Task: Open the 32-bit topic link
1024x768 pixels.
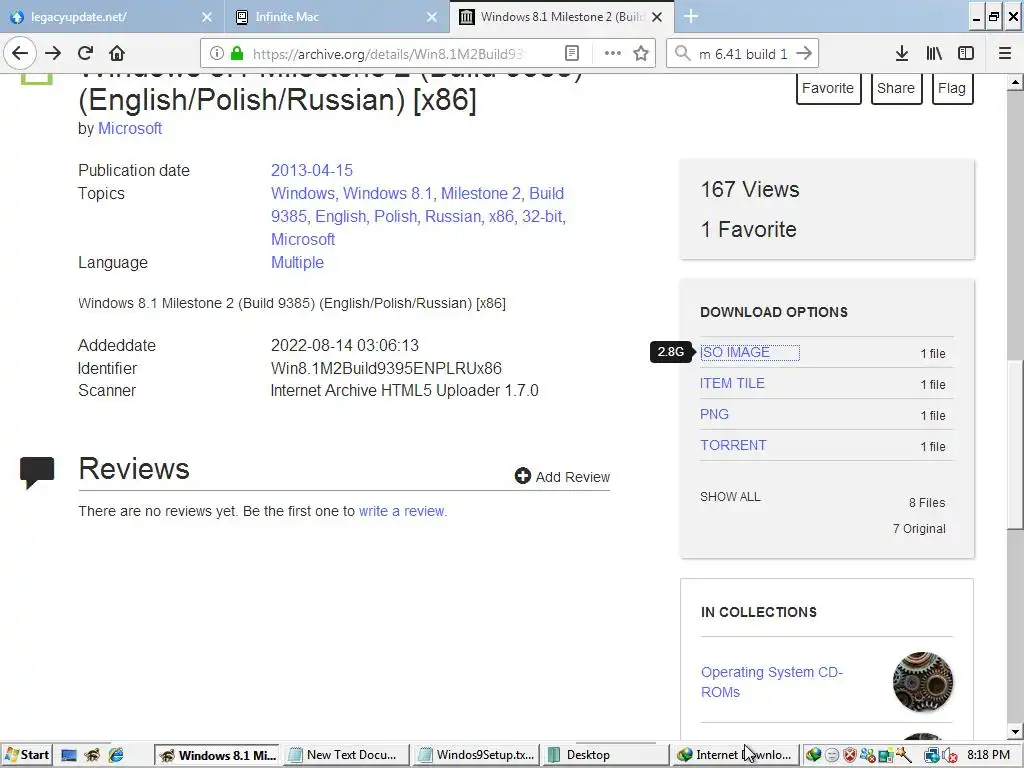Action: (x=542, y=216)
